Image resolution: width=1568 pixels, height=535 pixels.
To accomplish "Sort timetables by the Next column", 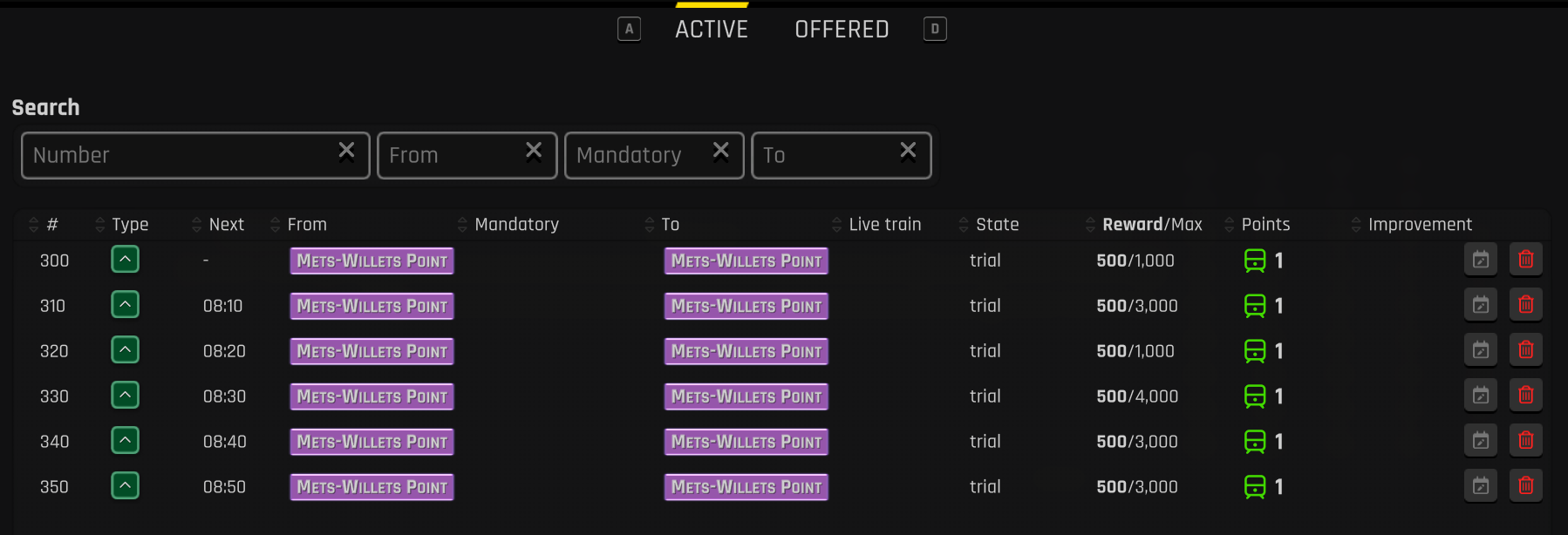I will pyautogui.click(x=226, y=225).
